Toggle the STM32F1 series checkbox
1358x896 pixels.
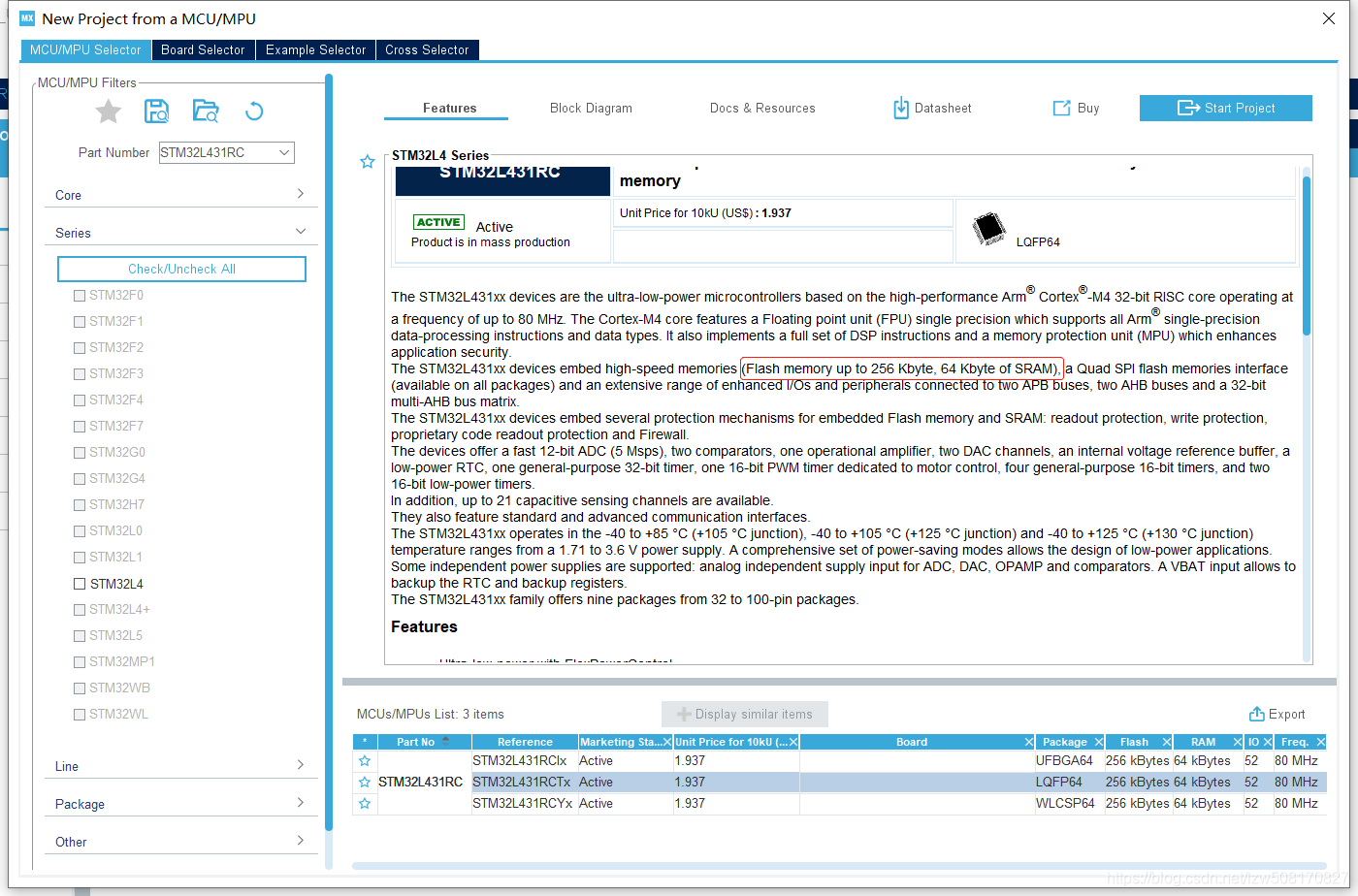(80, 322)
